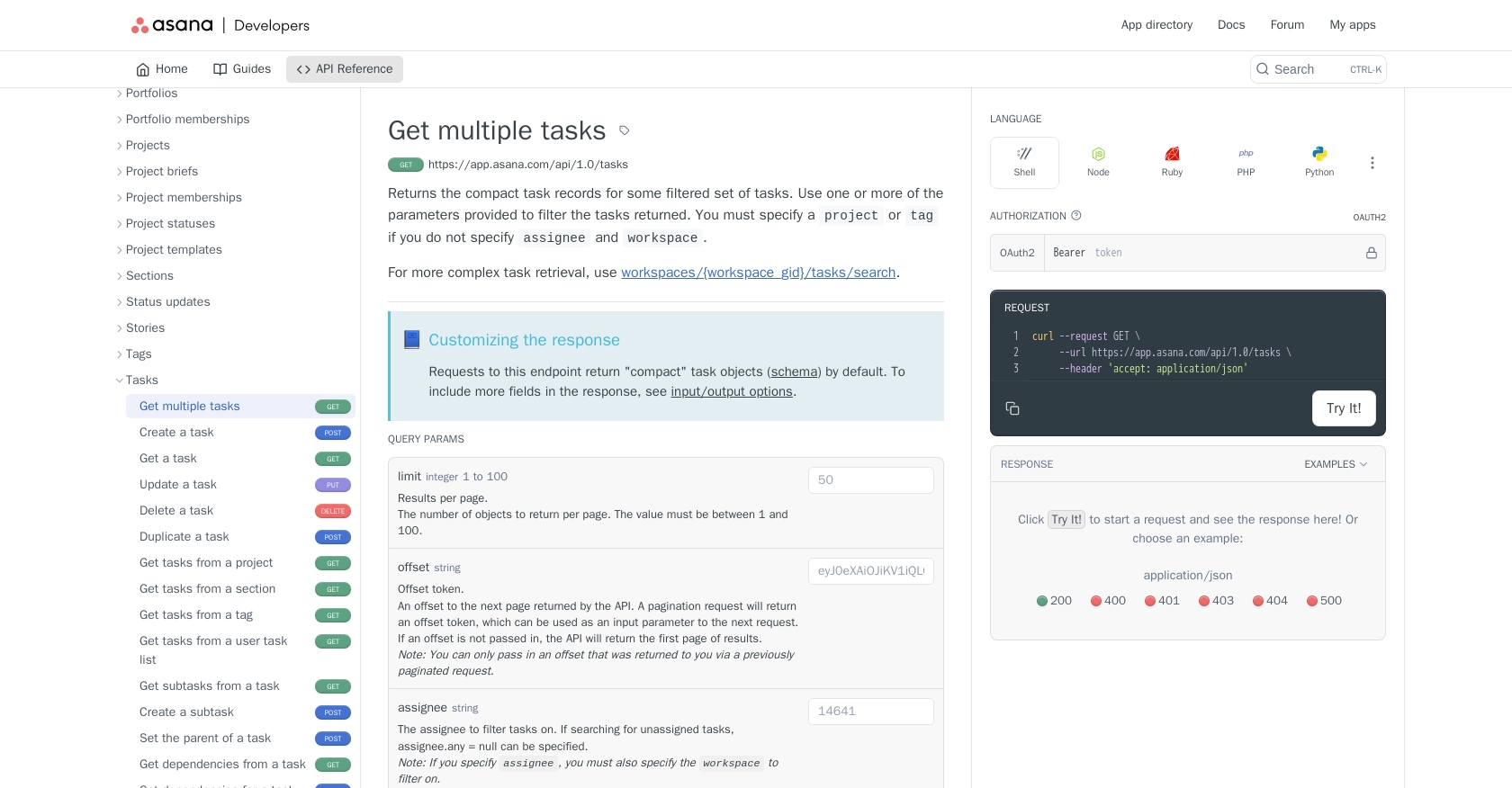Viewport: 1512px width, 788px height.
Task: Select the Node language icon
Action: pos(1098,154)
